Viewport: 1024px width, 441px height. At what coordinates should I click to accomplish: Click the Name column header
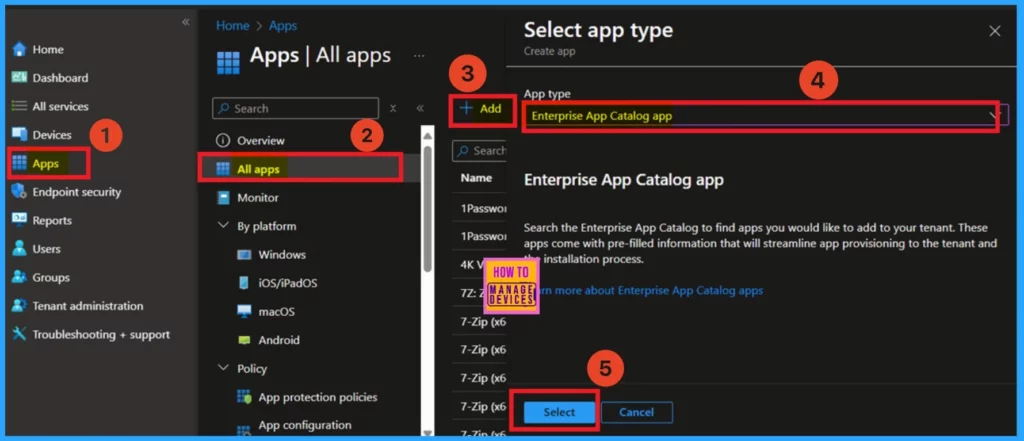tap(476, 178)
